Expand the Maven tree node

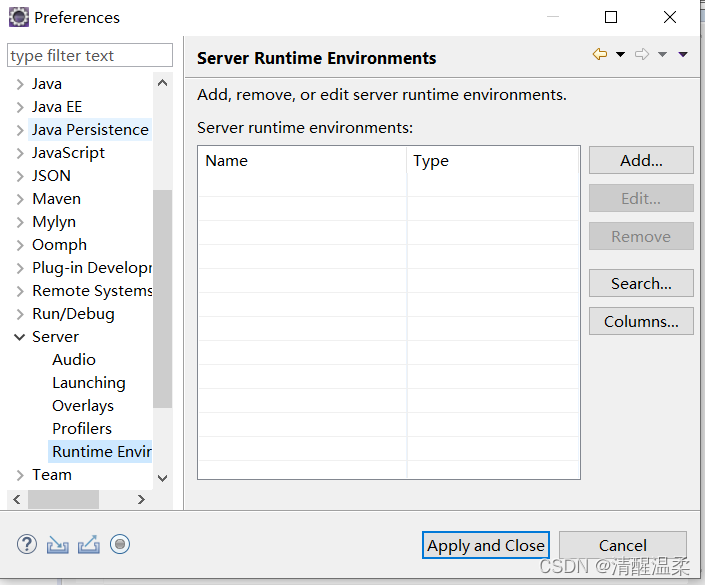click(20, 199)
